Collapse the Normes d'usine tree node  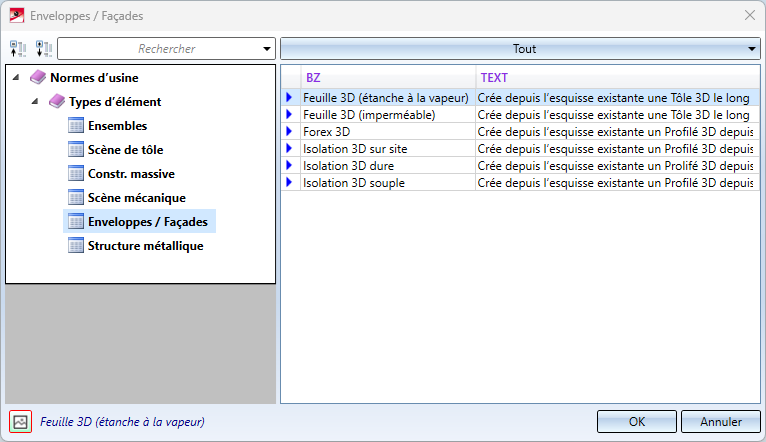[x=17, y=78]
